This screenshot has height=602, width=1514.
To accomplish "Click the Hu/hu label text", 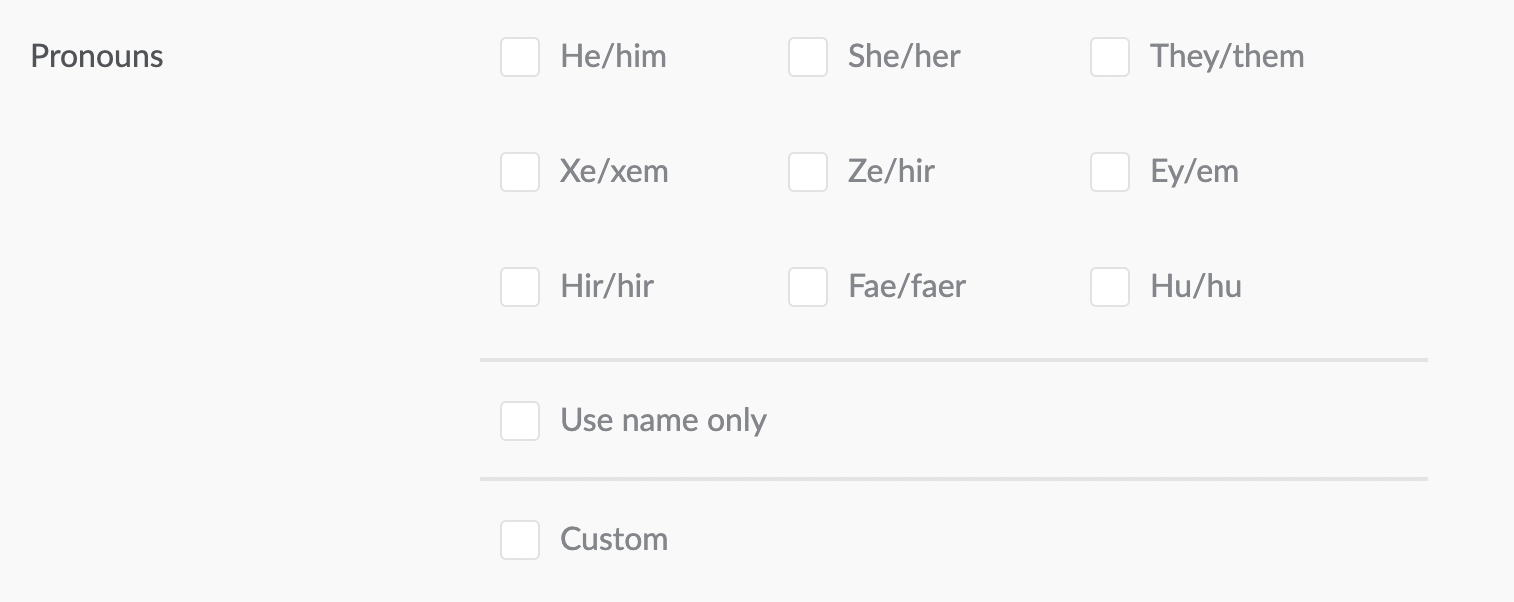I will click(1196, 287).
